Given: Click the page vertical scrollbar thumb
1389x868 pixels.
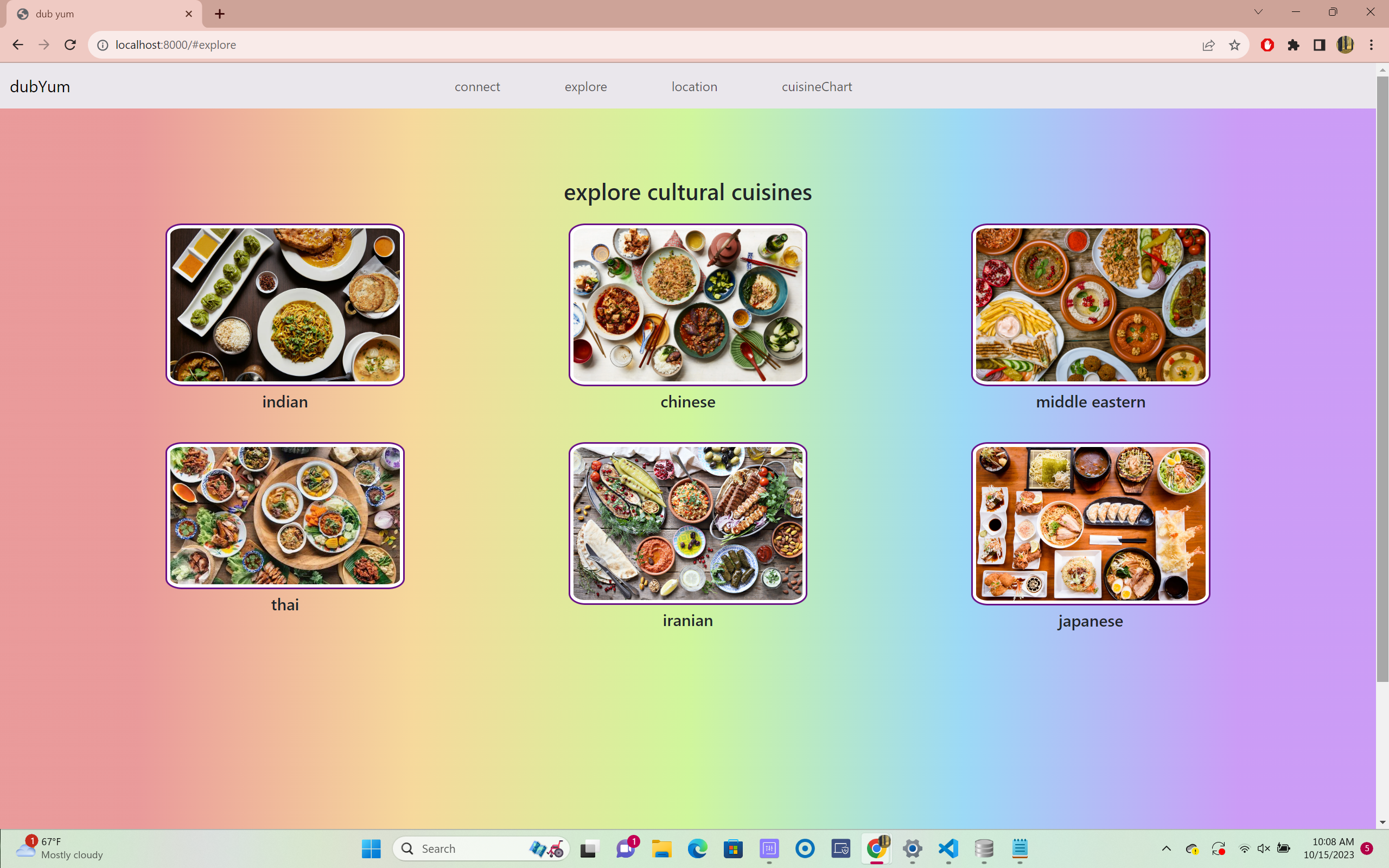Looking at the screenshot, I should 1382,379.
